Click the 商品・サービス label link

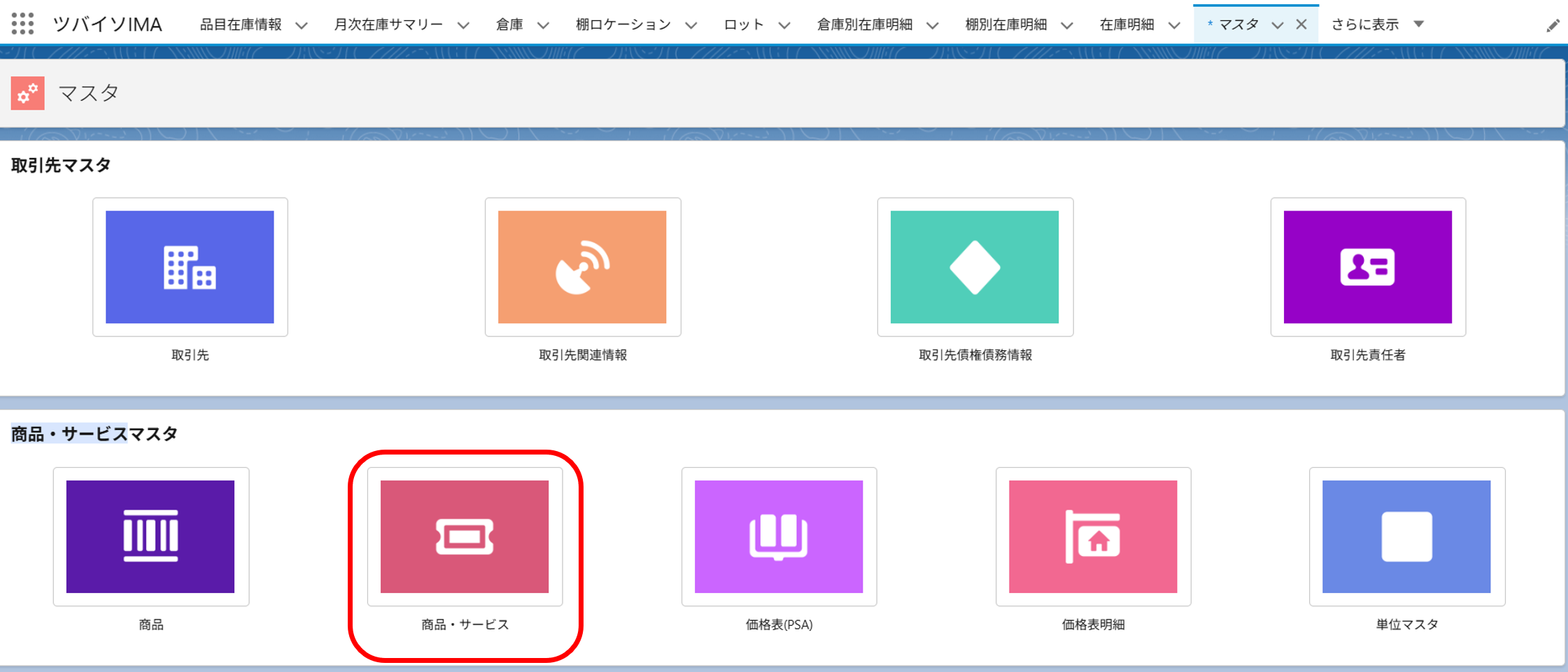(x=465, y=624)
